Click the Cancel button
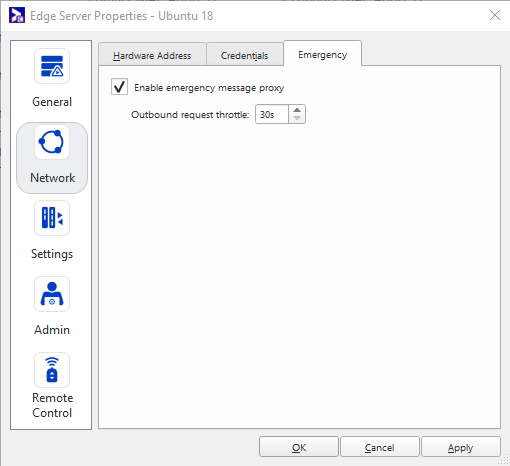This screenshot has height=466, width=510. pyautogui.click(x=380, y=447)
